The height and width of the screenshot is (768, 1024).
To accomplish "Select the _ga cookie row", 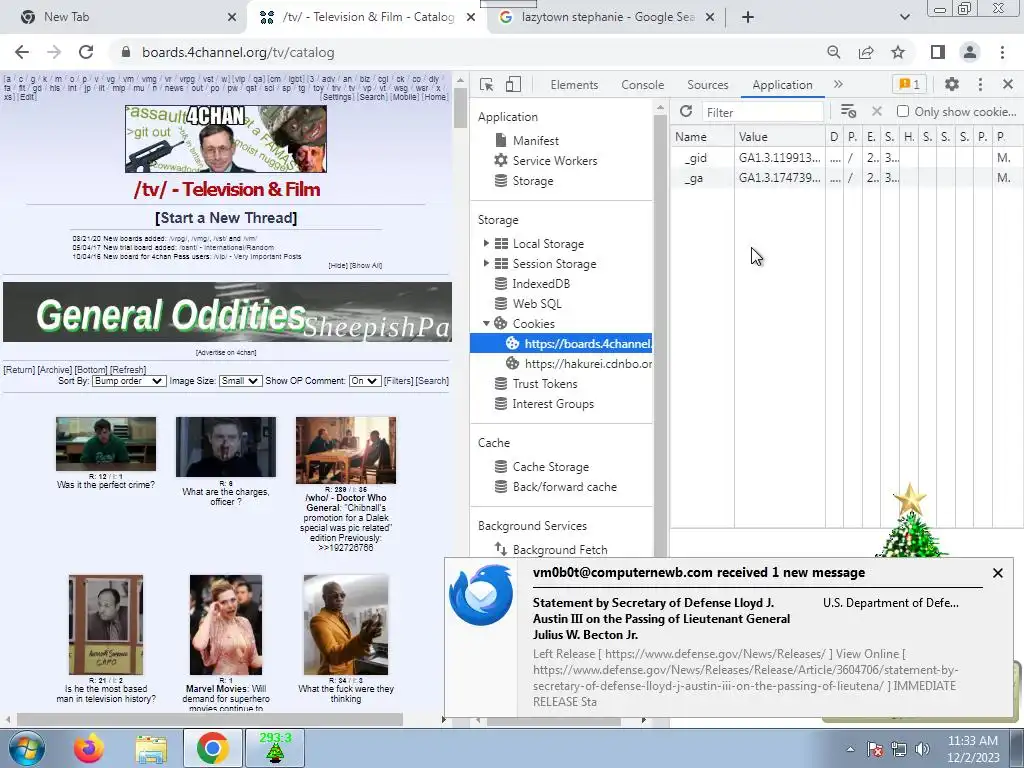I will pos(846,178).
